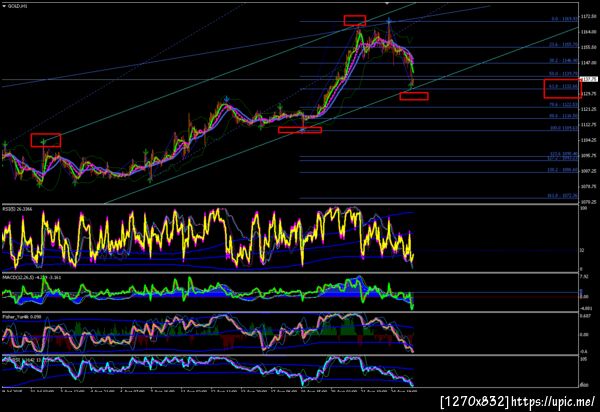The image size is (600, 412).
Task: Select the RSI indicator label
Action: (x=18, y=209)
